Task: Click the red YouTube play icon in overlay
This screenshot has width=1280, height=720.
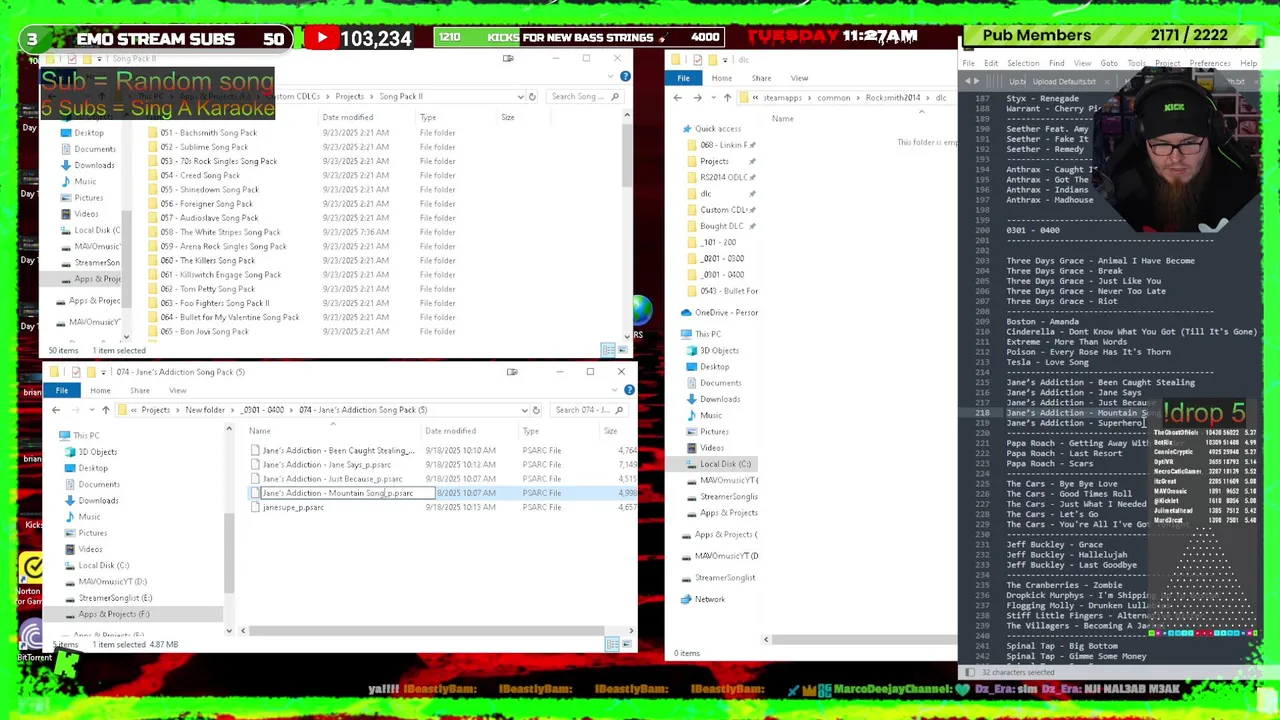Action: pyautogui.click(x=321, y=38)
